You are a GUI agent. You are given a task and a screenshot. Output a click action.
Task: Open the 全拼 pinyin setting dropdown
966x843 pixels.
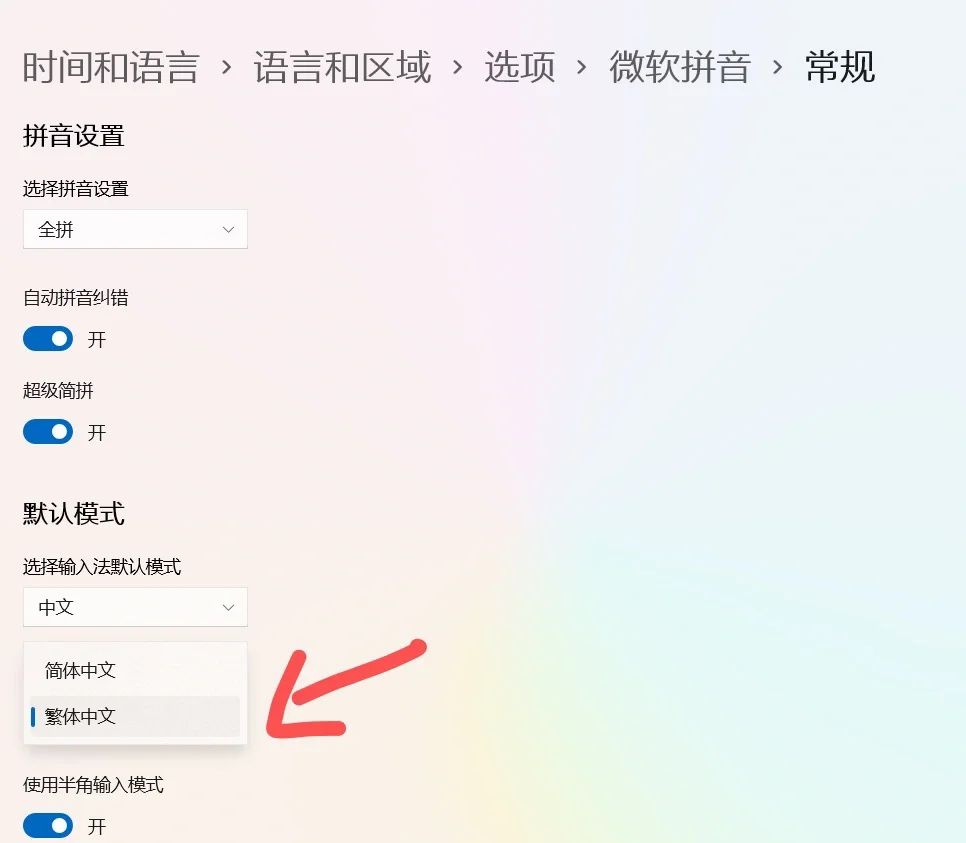click(135, 229)
